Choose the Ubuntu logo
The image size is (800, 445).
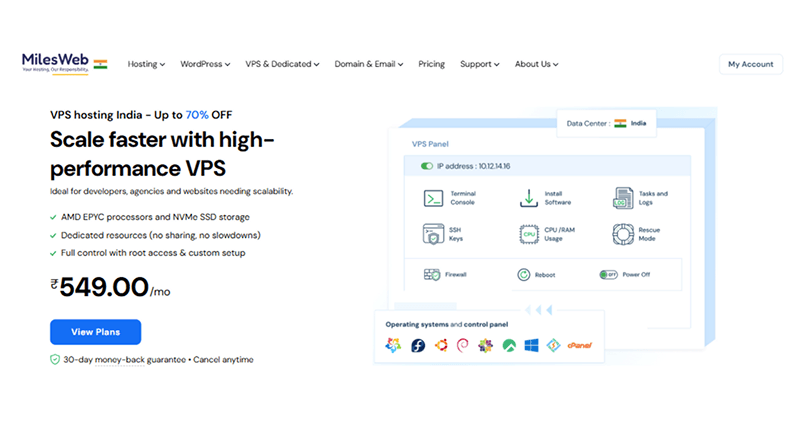point(441,345)
